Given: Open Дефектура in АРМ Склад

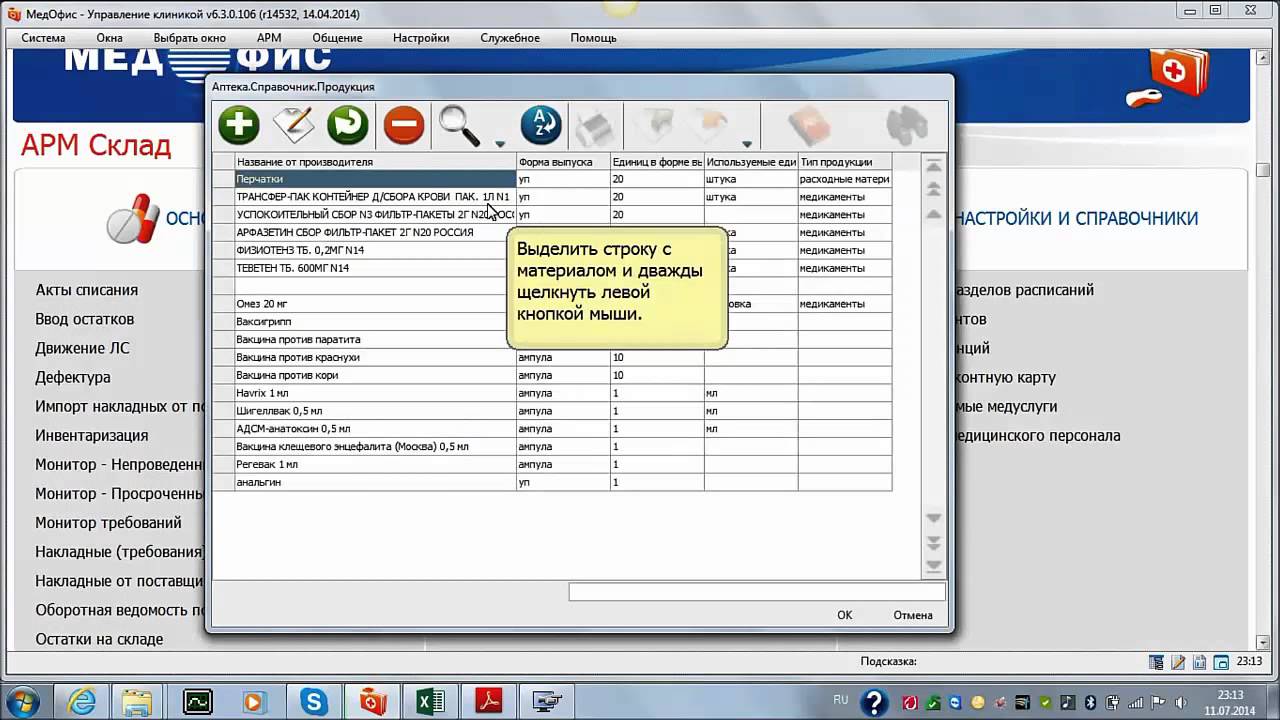Looking at the screenshot, I should pyautogui.click(x=73, y=377).
